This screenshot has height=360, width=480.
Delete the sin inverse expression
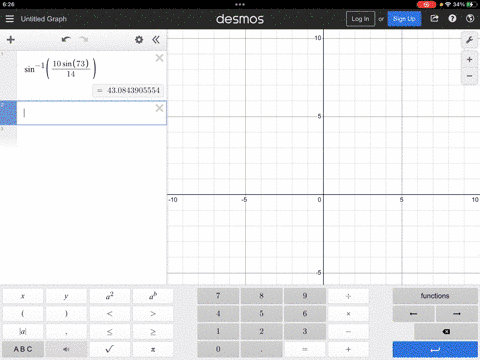pos(159,58)
